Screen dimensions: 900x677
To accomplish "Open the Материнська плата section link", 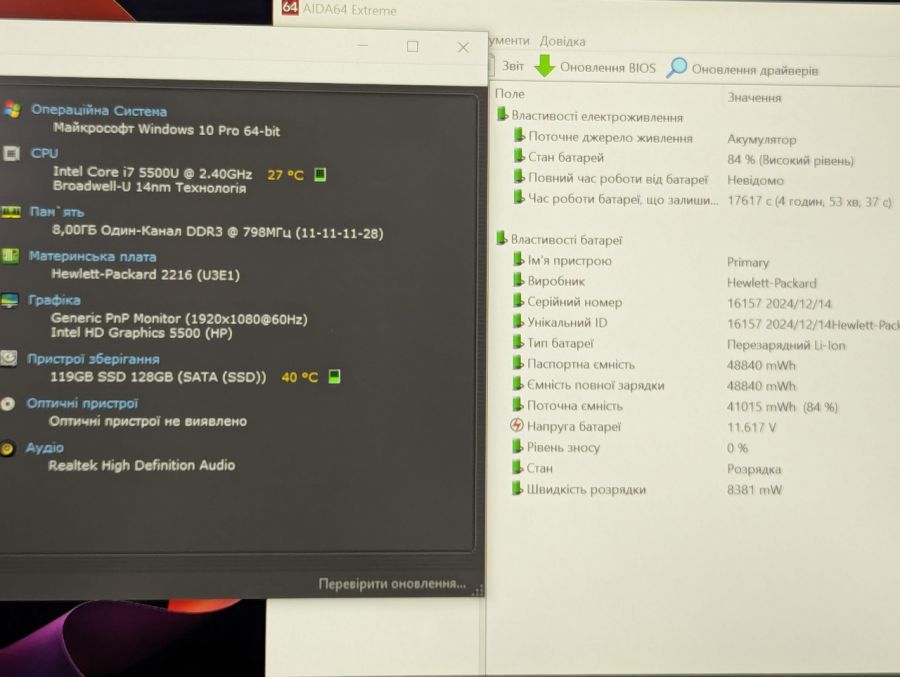I will [92, 256].
